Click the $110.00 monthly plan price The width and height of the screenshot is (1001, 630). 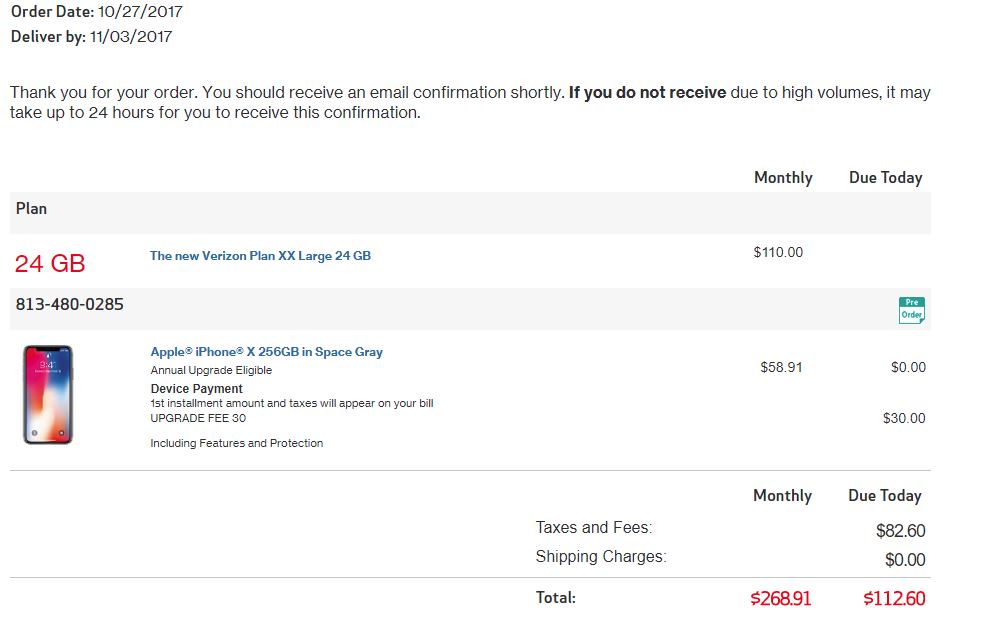[x=778, y=252]
